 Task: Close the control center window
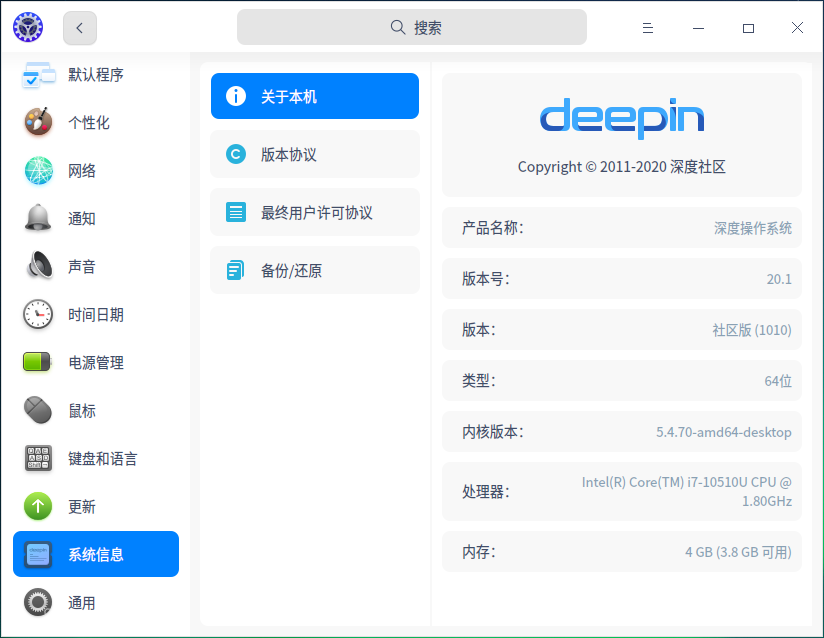click(797, 27)
